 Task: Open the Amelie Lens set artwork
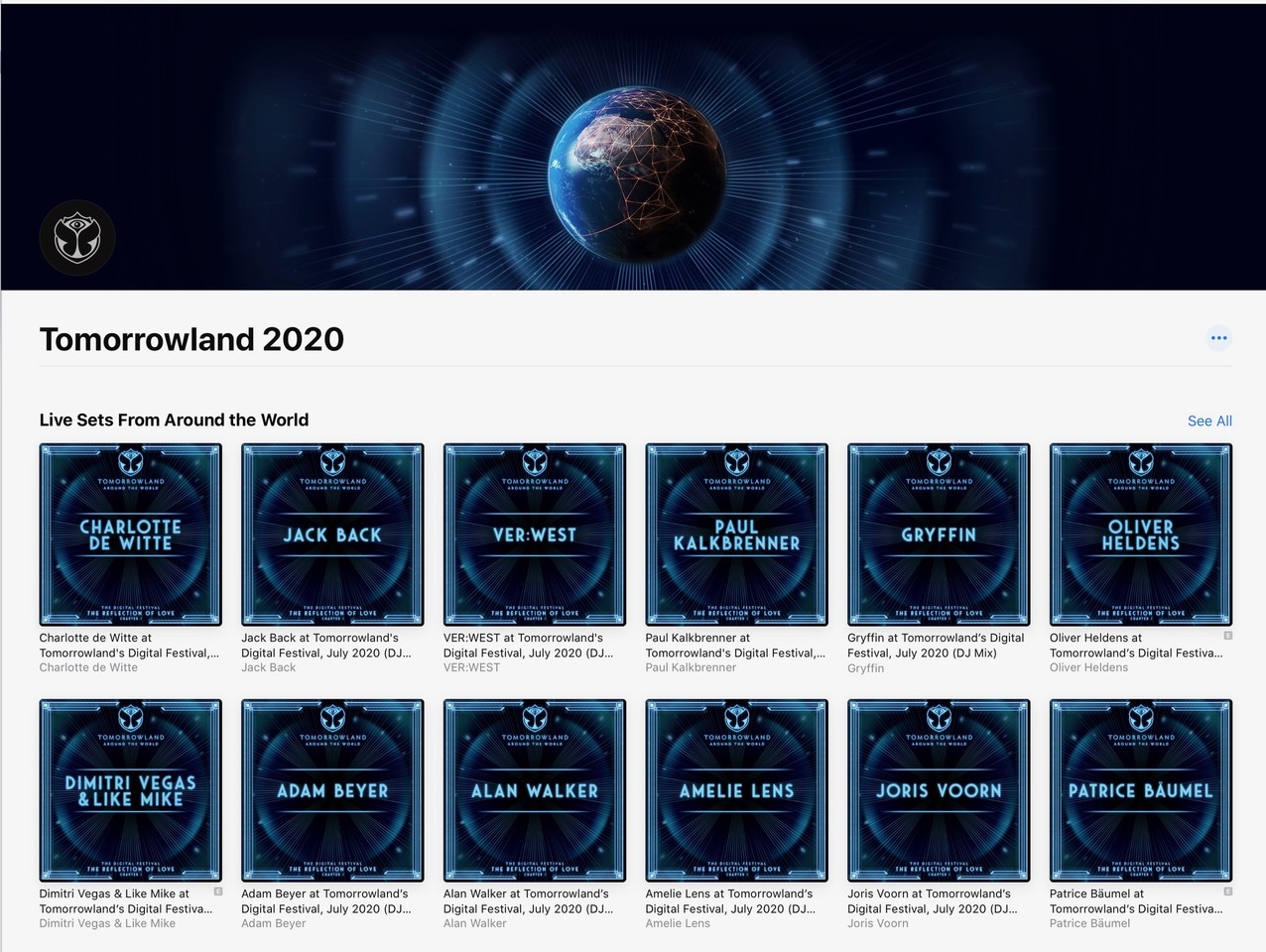[736, 790]
